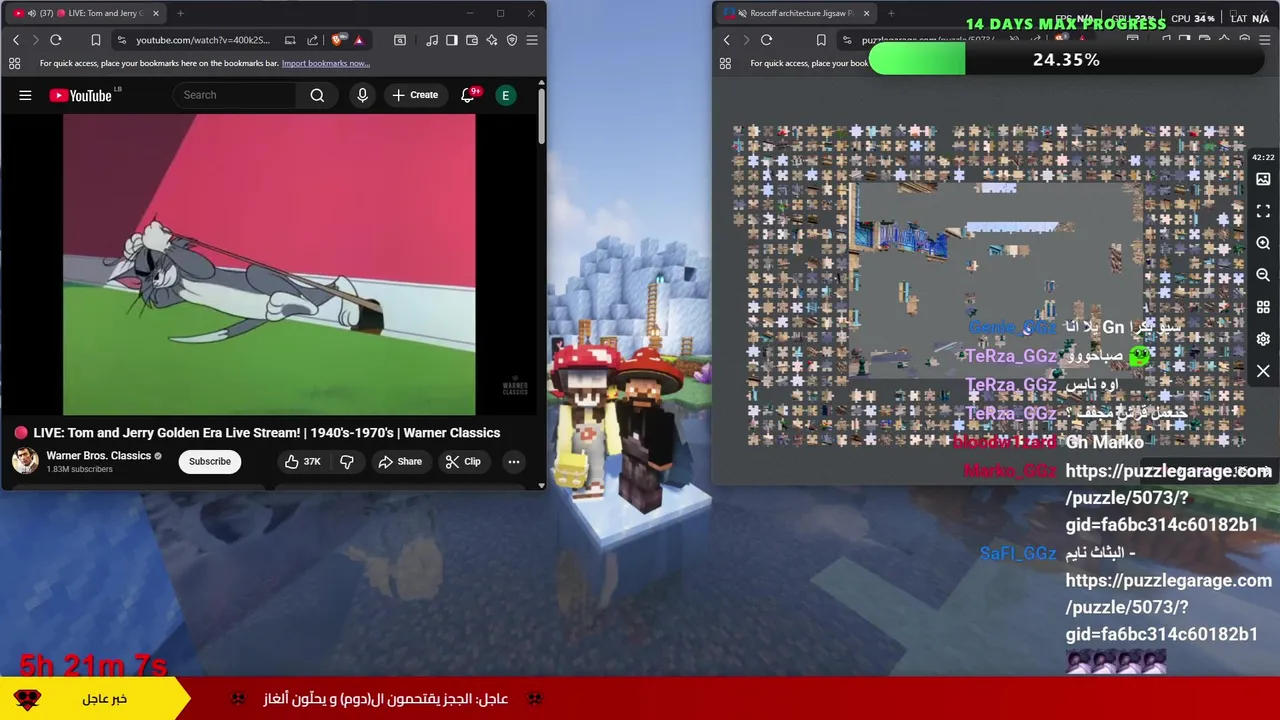Screen dimensions: 1280x720
Task: Open Brave main menu in YouTube window
Action: pos(532,40)
